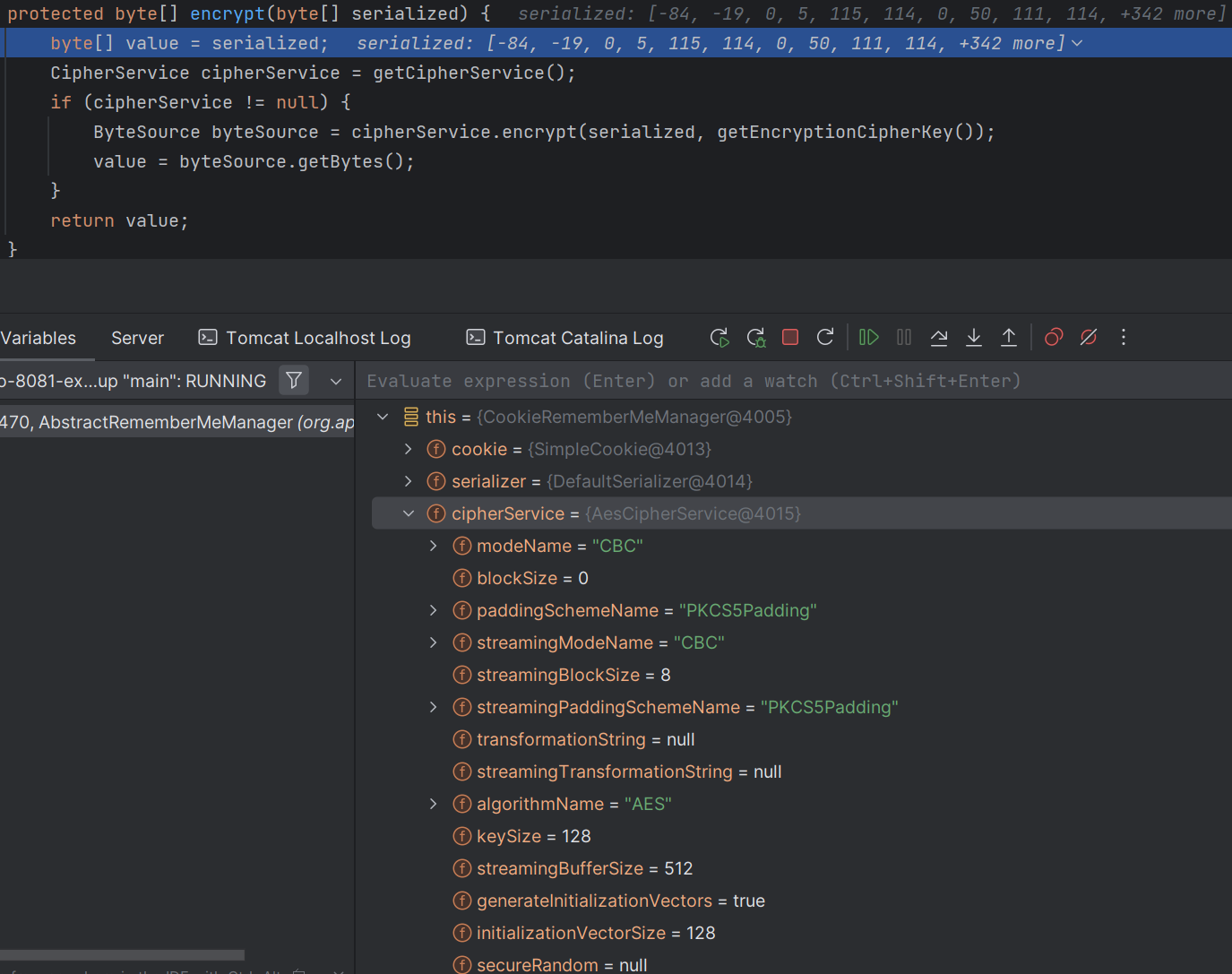
Task: Expand the streamingModeName field
Action: click(x=434, y=642)
